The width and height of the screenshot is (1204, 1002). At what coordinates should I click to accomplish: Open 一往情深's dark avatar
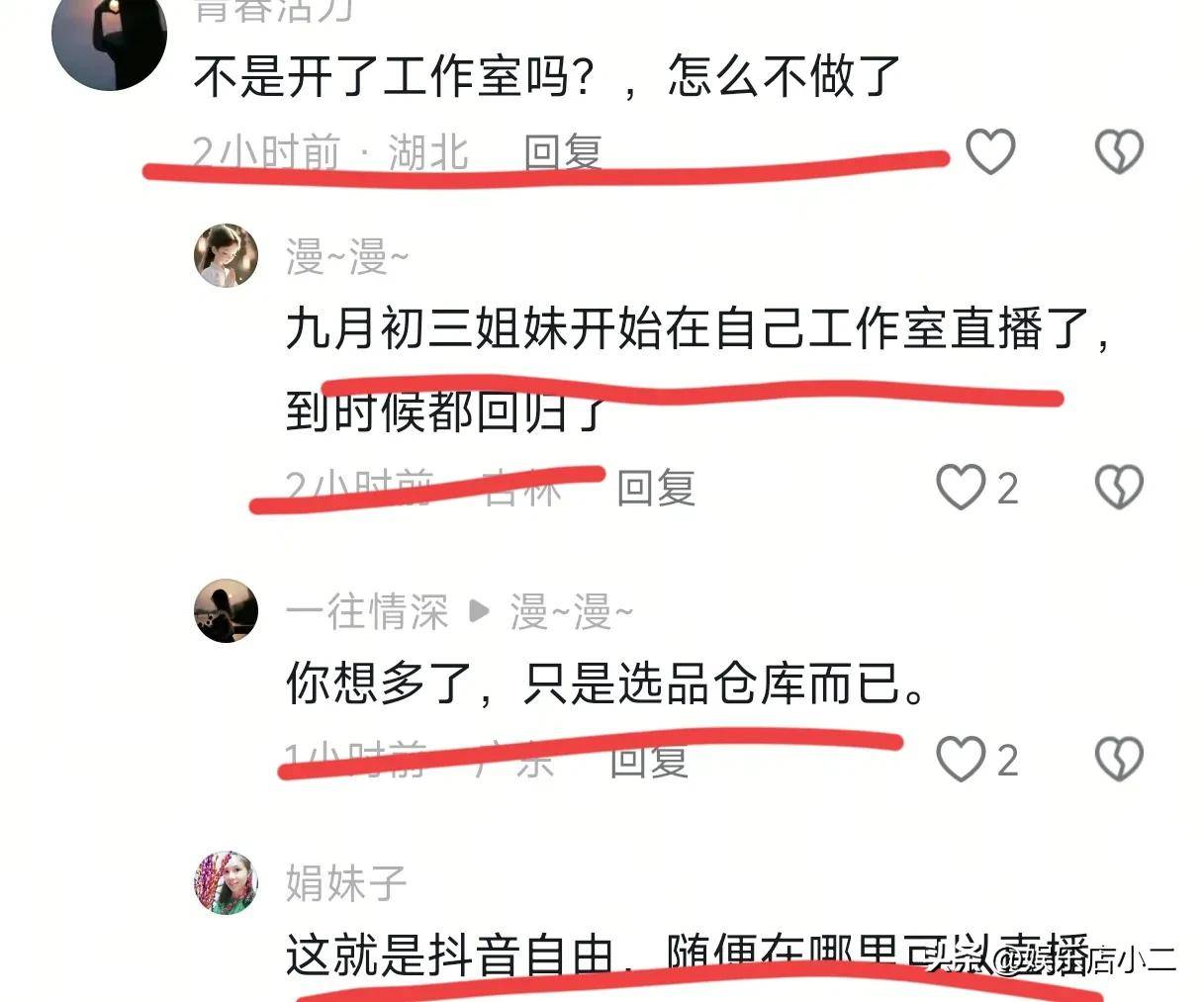point(226,610)
